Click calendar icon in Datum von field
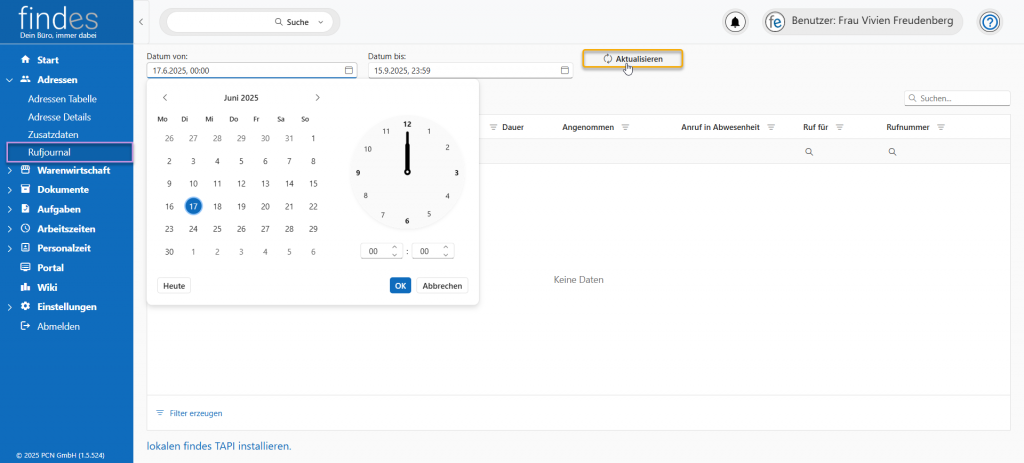This screenshot has width=1024, height=463. coord(348,71)
